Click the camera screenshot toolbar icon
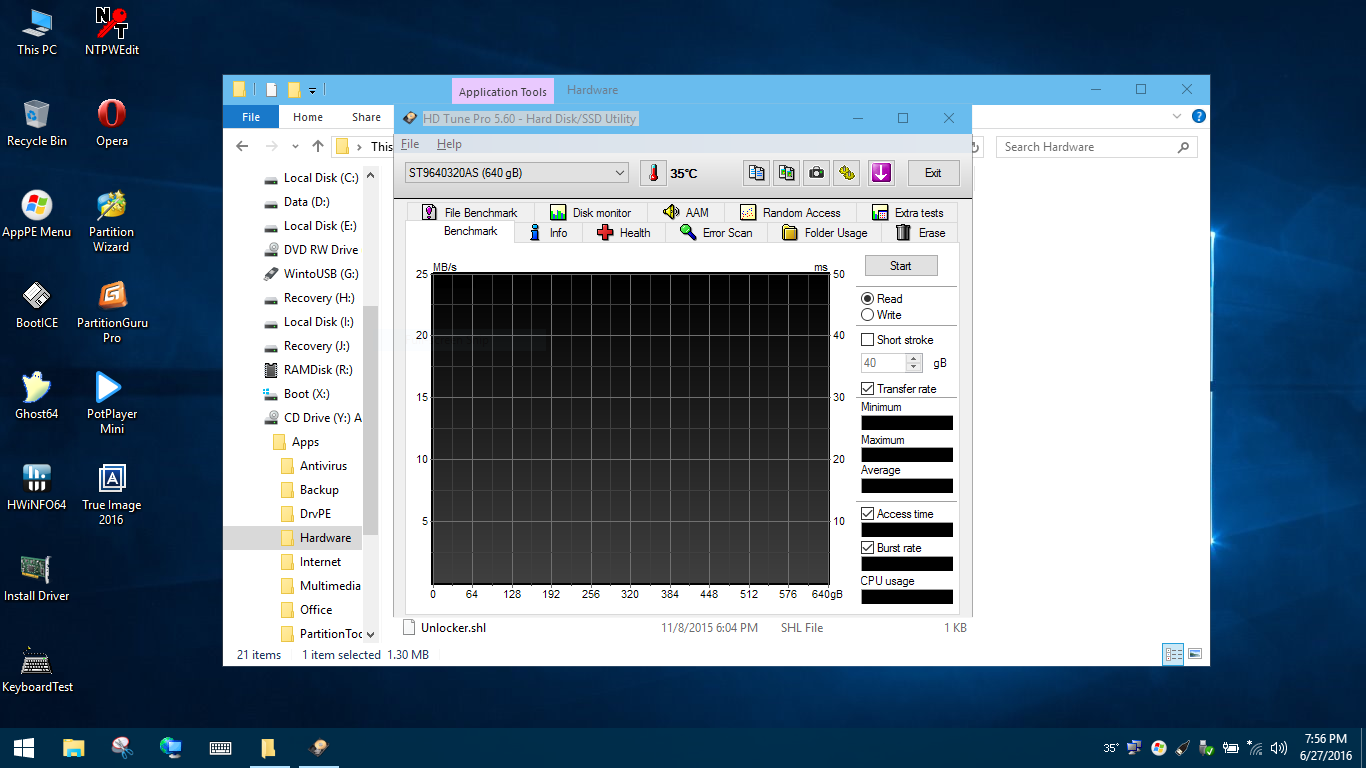Viewport: 1366px width, 768px height. 817,173
